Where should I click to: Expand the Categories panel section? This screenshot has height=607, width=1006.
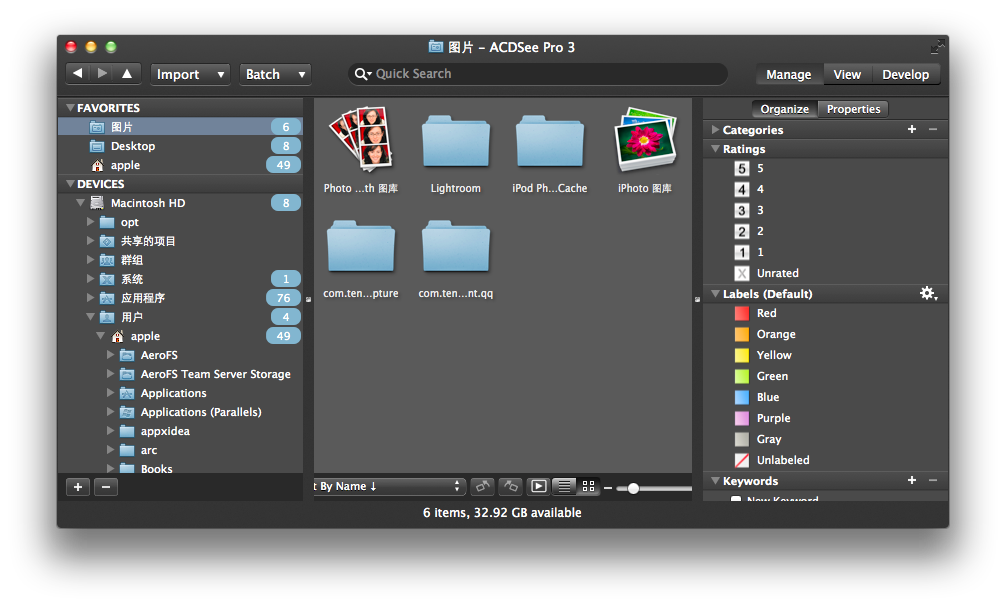click(x=715, y=130)
